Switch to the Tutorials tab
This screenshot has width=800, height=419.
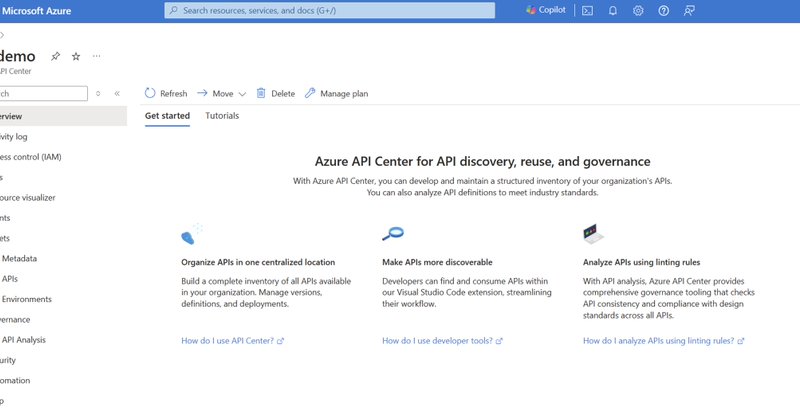222,116
